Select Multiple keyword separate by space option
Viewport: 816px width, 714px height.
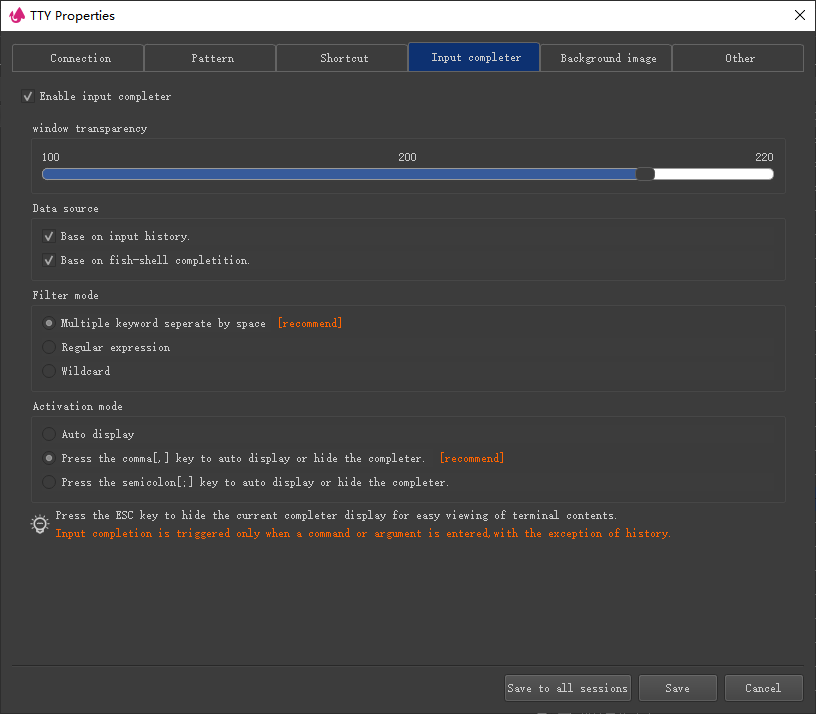coord(49,324)
